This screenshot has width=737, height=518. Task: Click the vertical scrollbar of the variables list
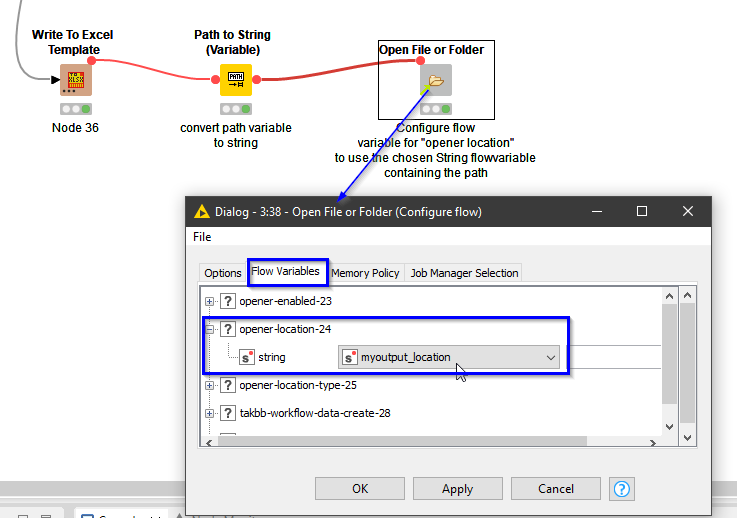tap(687, 360)
